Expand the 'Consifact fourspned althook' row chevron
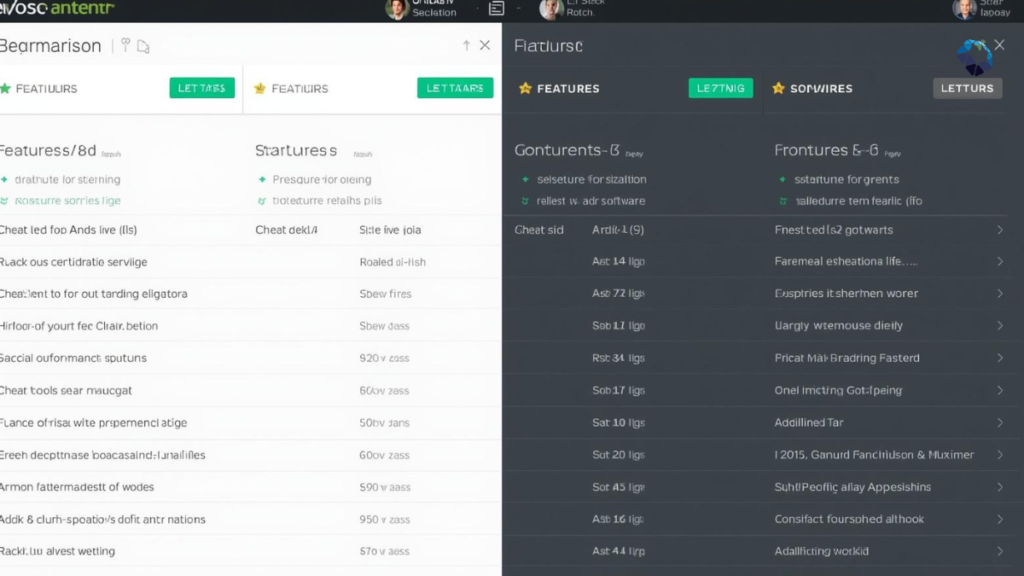Viewport: 1024px width, 576px height. pos(1000,519)
